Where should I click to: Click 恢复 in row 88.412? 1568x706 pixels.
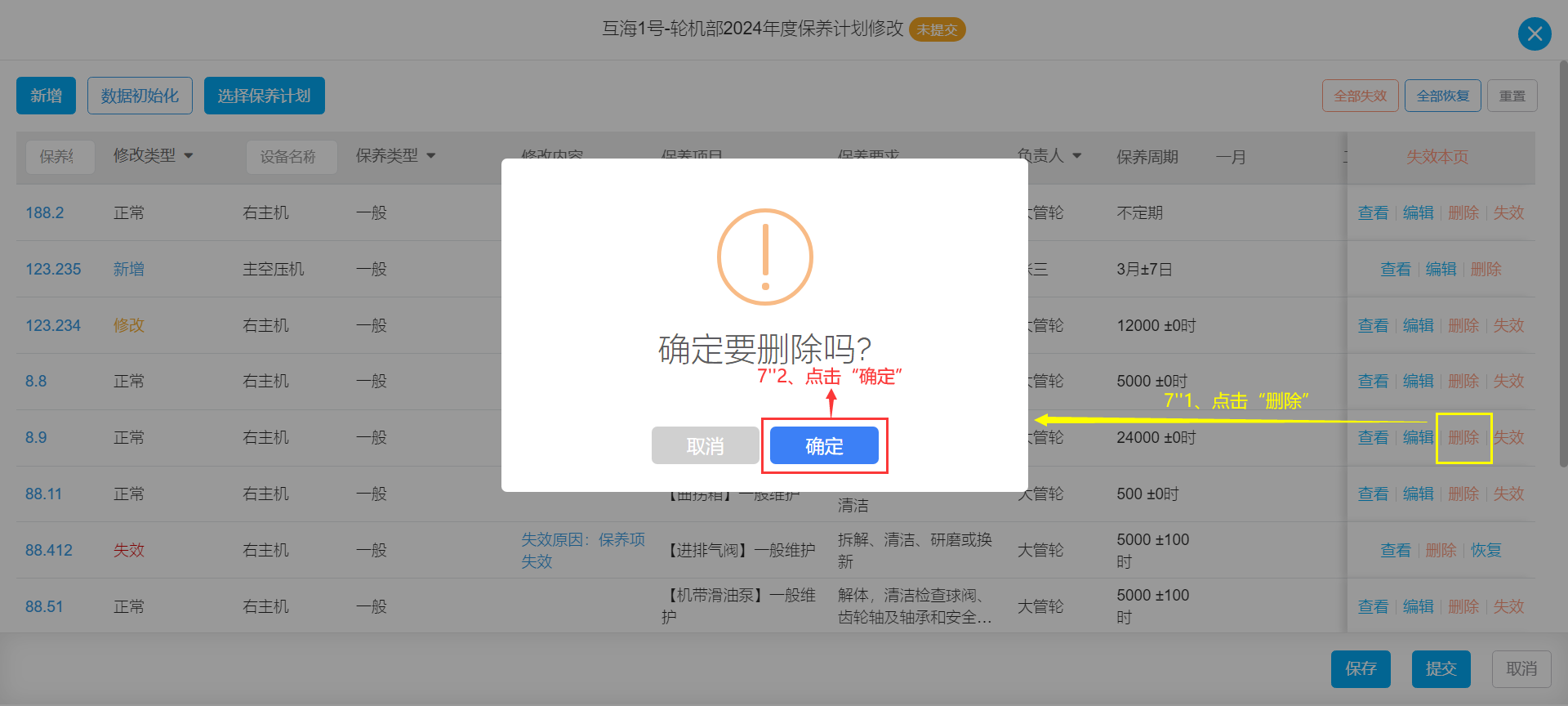point(1486,550)
